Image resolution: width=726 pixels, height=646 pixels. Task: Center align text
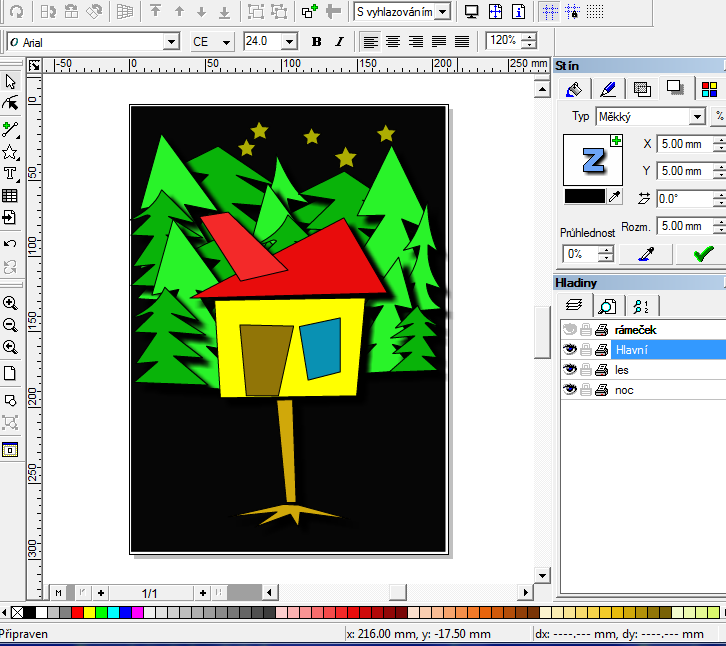(x=393, y=42)
